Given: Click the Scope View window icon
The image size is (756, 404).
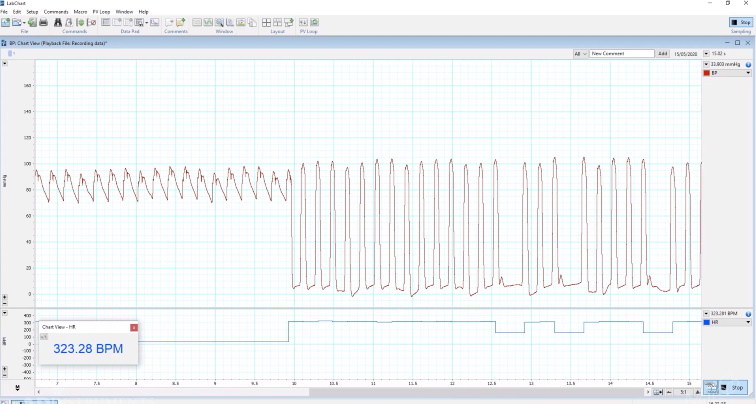Looking at the screenshot, I should pyautogui.click(x=208, y=22).
